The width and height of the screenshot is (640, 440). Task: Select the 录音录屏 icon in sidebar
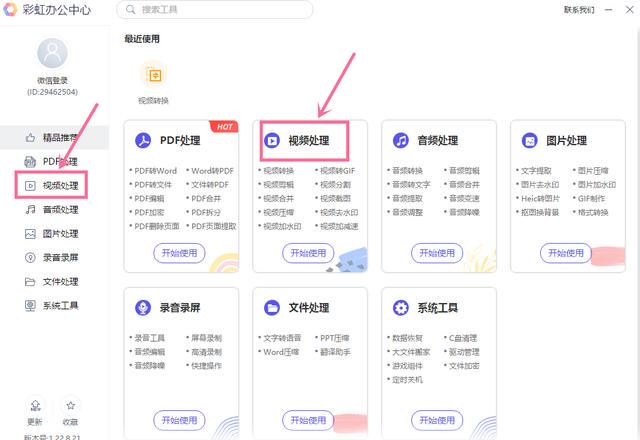coord(30,258)
